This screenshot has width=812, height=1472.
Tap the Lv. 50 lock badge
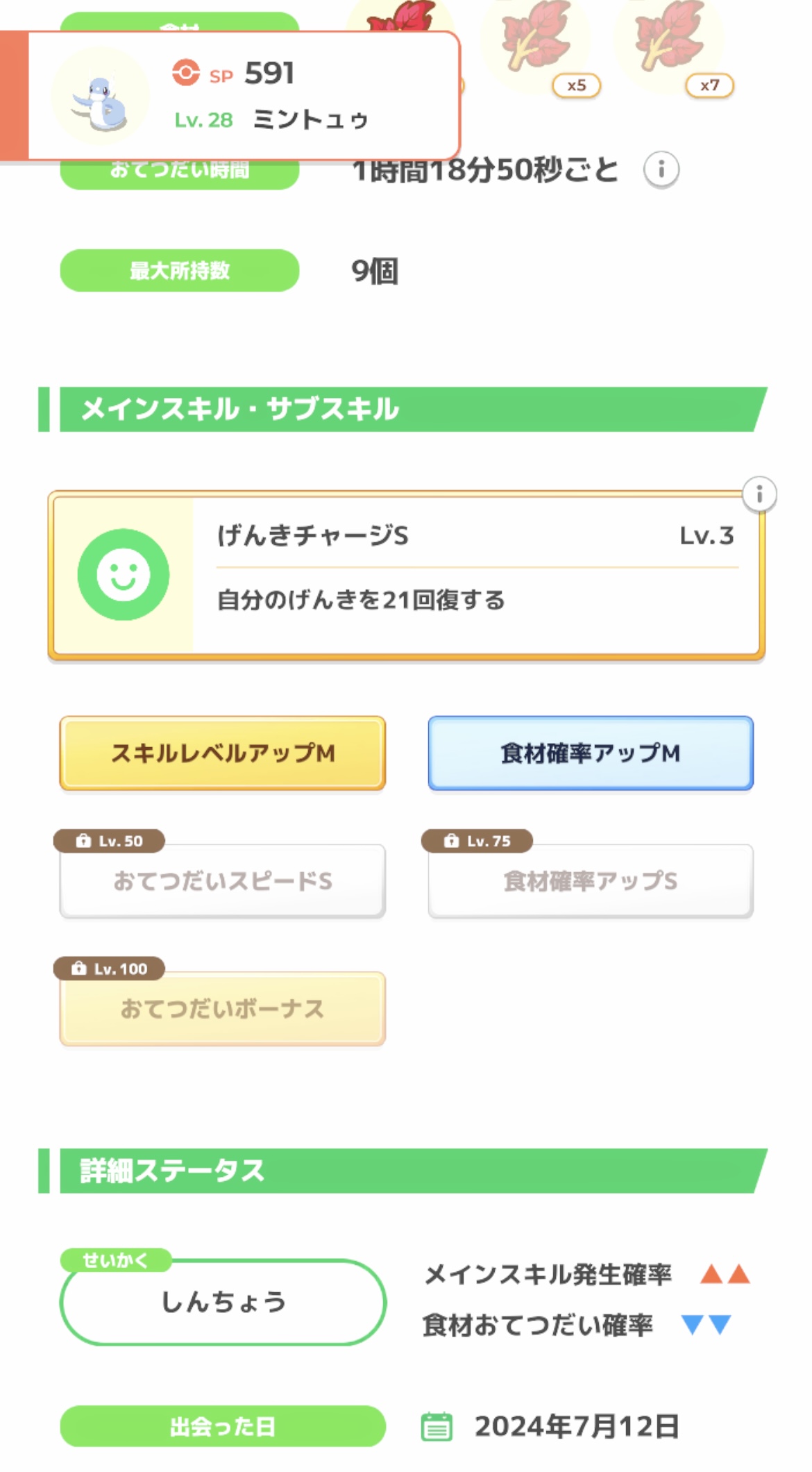110,841
